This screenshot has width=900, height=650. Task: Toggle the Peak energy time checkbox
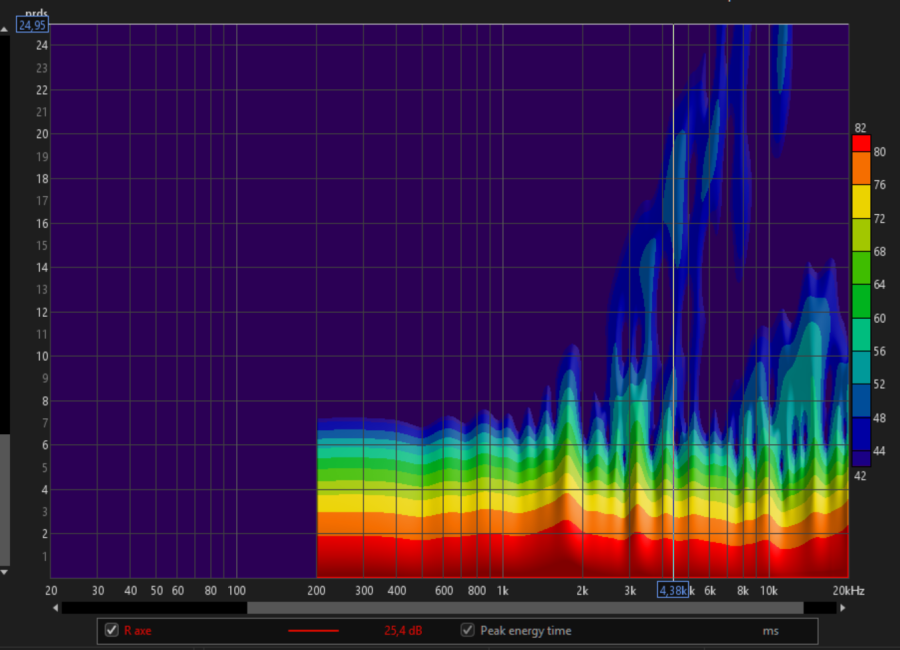(x=466, y=630)
